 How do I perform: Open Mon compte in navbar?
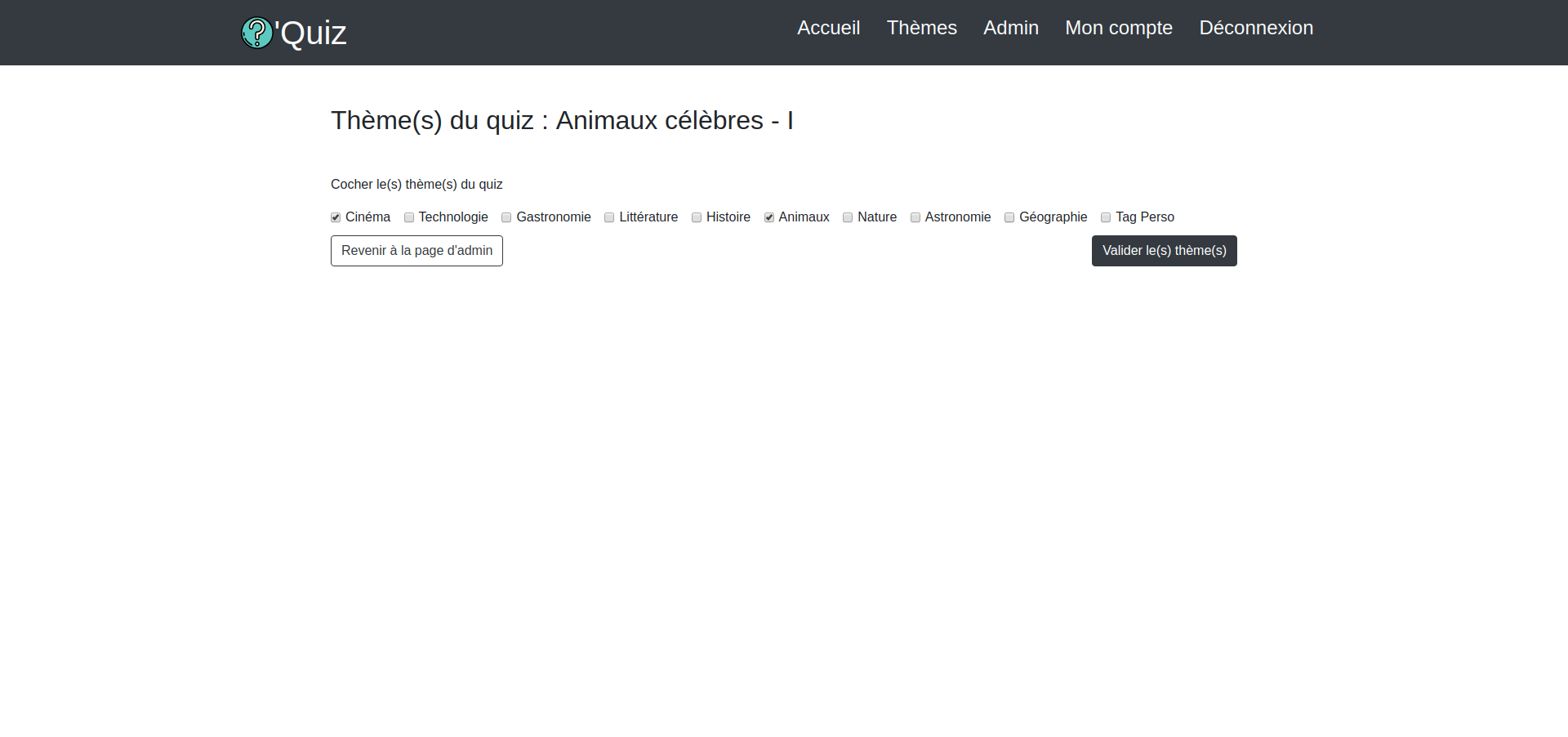click(x=1118, y=28)
